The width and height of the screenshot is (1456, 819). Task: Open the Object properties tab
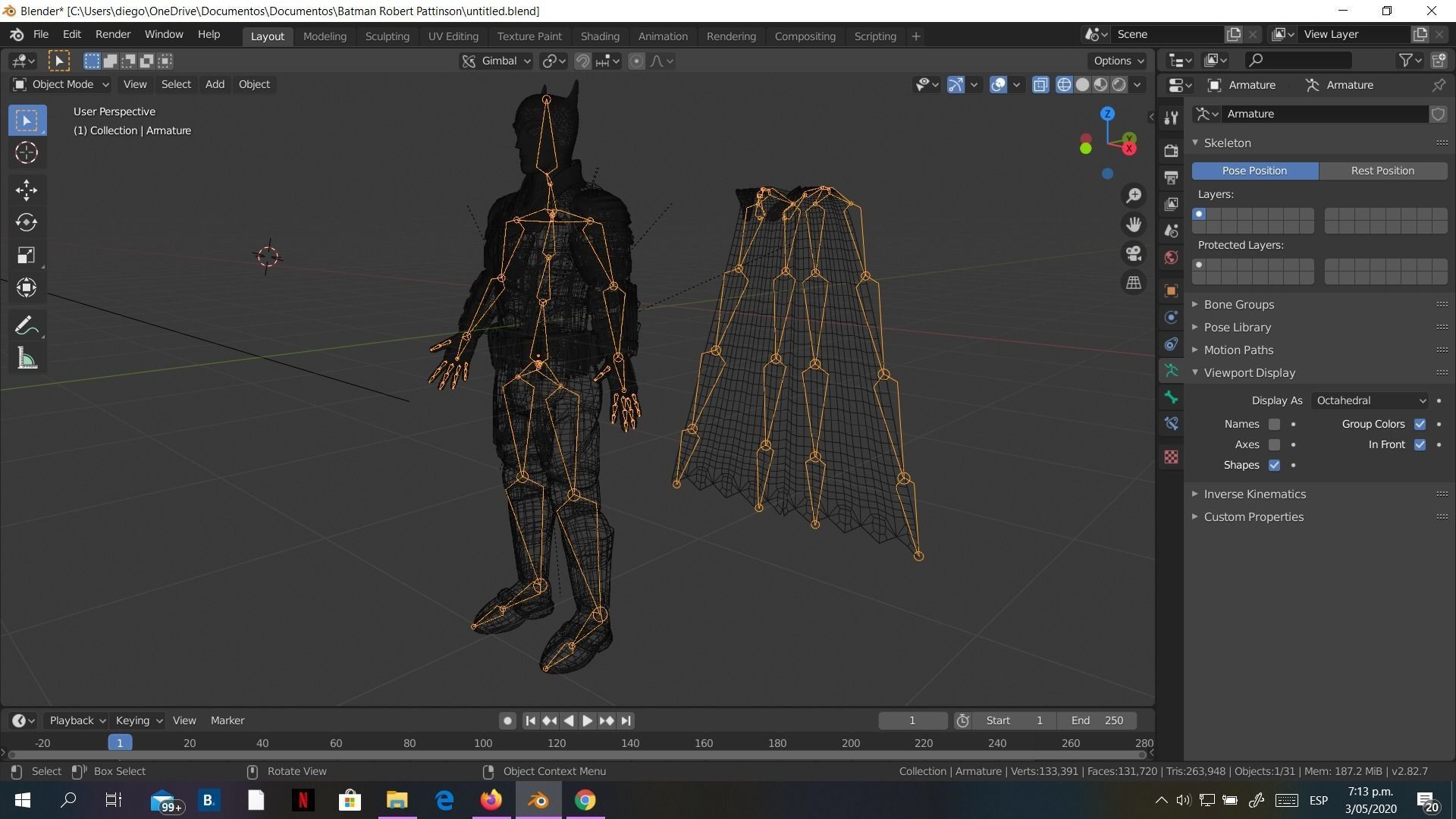(1172, 290)
